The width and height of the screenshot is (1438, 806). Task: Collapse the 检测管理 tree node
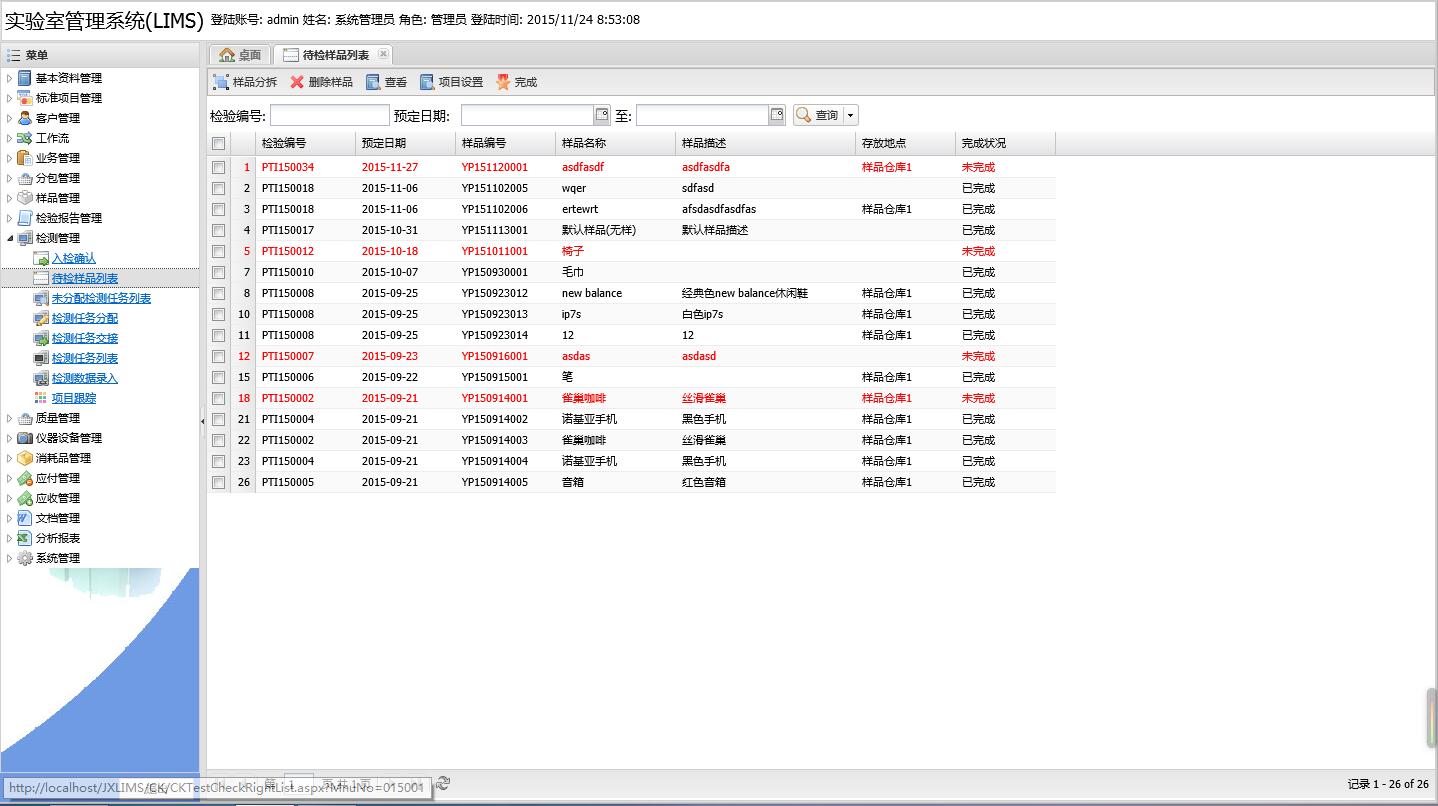(x=10, y=238)
